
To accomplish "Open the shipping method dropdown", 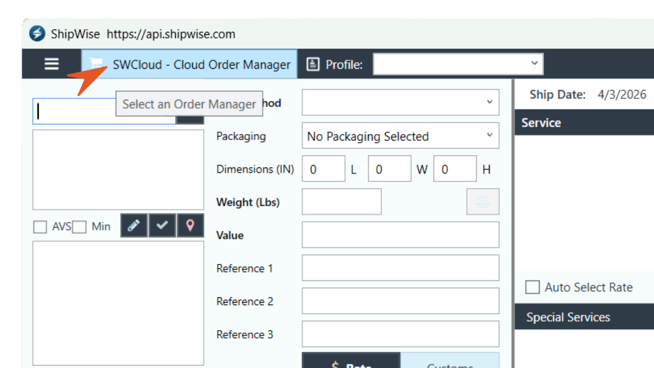I will tap(400, 102).
